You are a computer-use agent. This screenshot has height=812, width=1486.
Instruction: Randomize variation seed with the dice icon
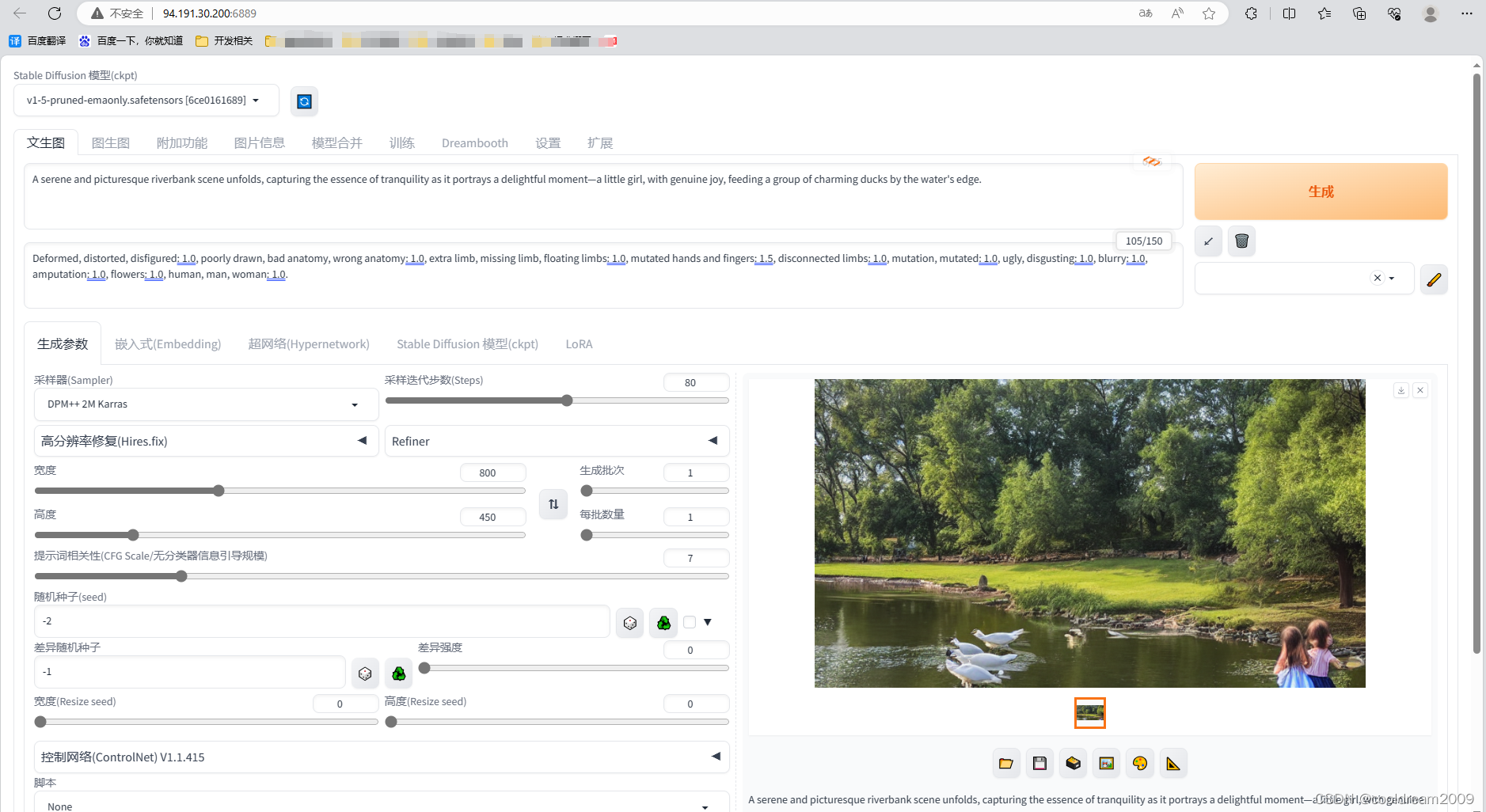[x=365, y=674]
